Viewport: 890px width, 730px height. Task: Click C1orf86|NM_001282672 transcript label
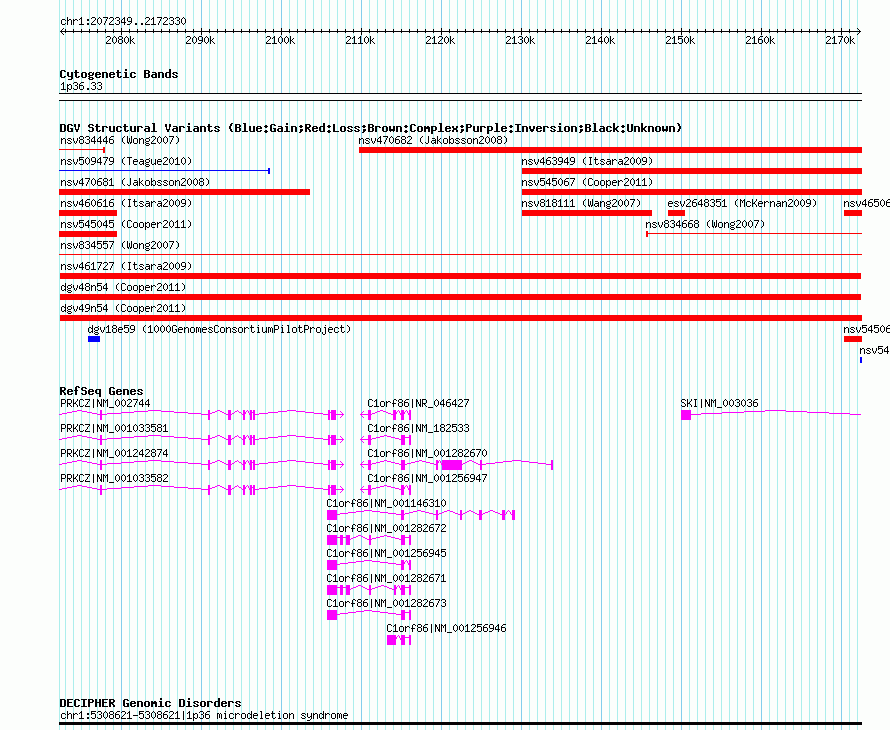387,528
